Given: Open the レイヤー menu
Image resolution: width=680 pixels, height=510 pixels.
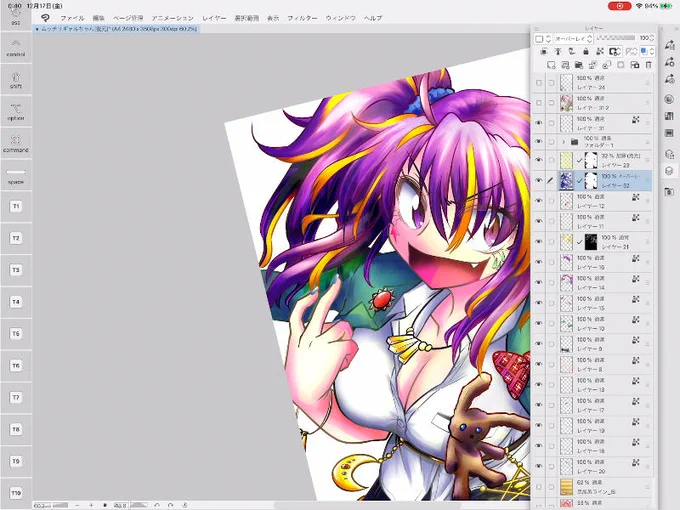Looking at the screenshot, I should [214, 18].
